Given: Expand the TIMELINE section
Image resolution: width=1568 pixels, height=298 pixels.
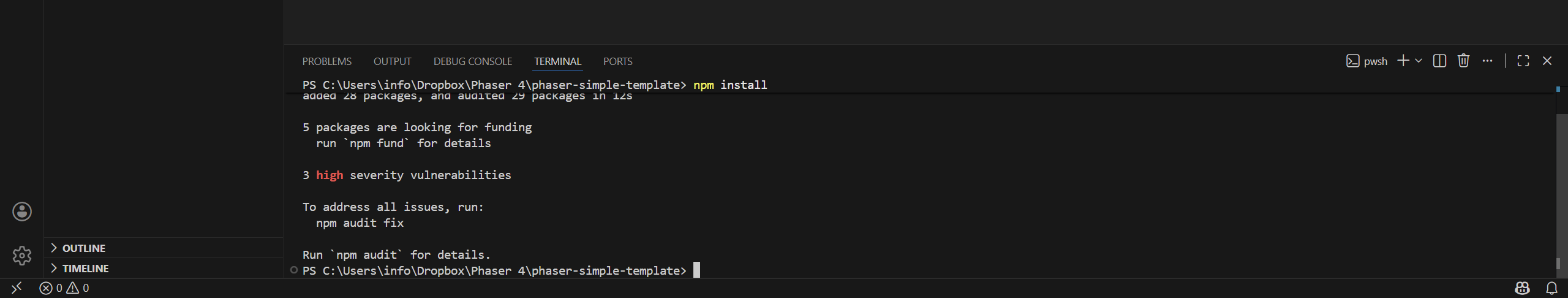Looking at the screenshot, I should tap(85, 269).
